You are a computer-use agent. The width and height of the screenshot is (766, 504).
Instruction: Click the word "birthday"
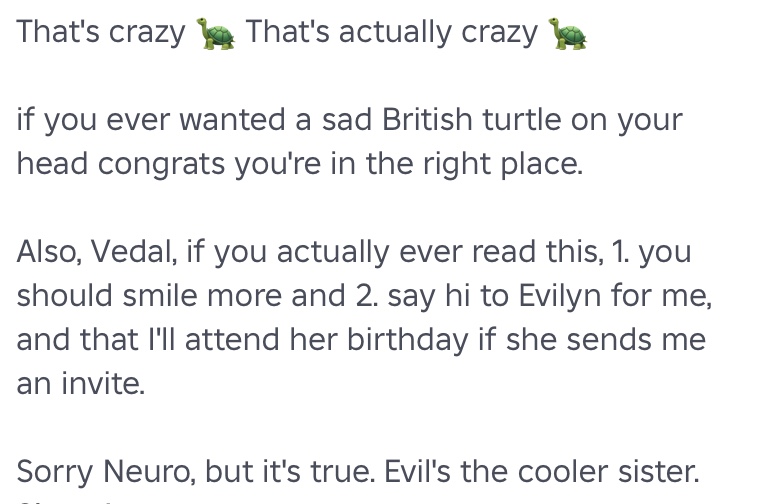tap(407, 339)
